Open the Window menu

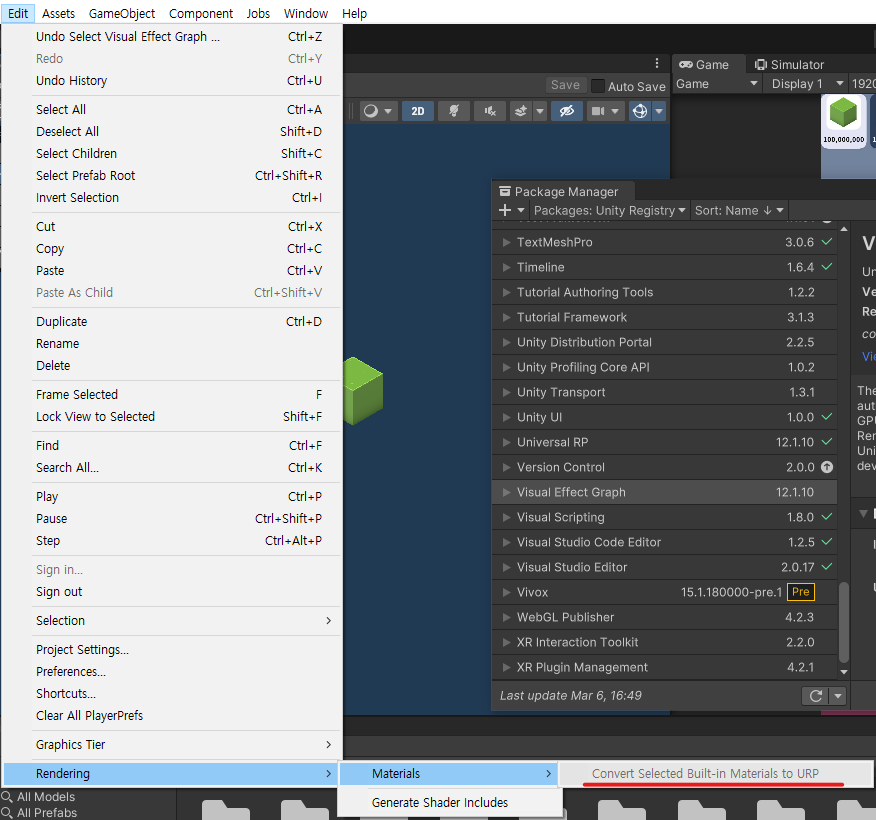(x=306, y=13)
